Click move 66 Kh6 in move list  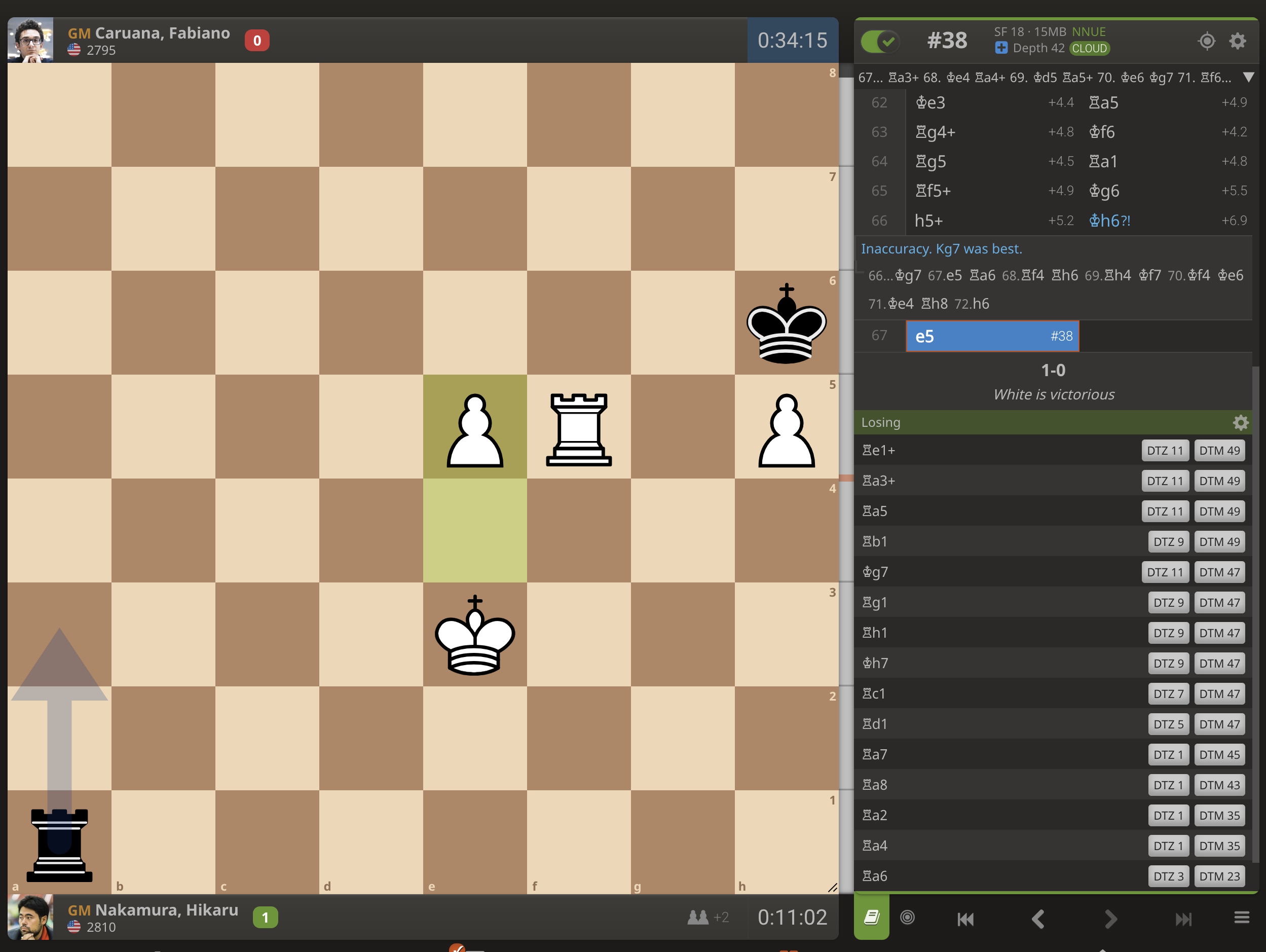click(1108, 221)
